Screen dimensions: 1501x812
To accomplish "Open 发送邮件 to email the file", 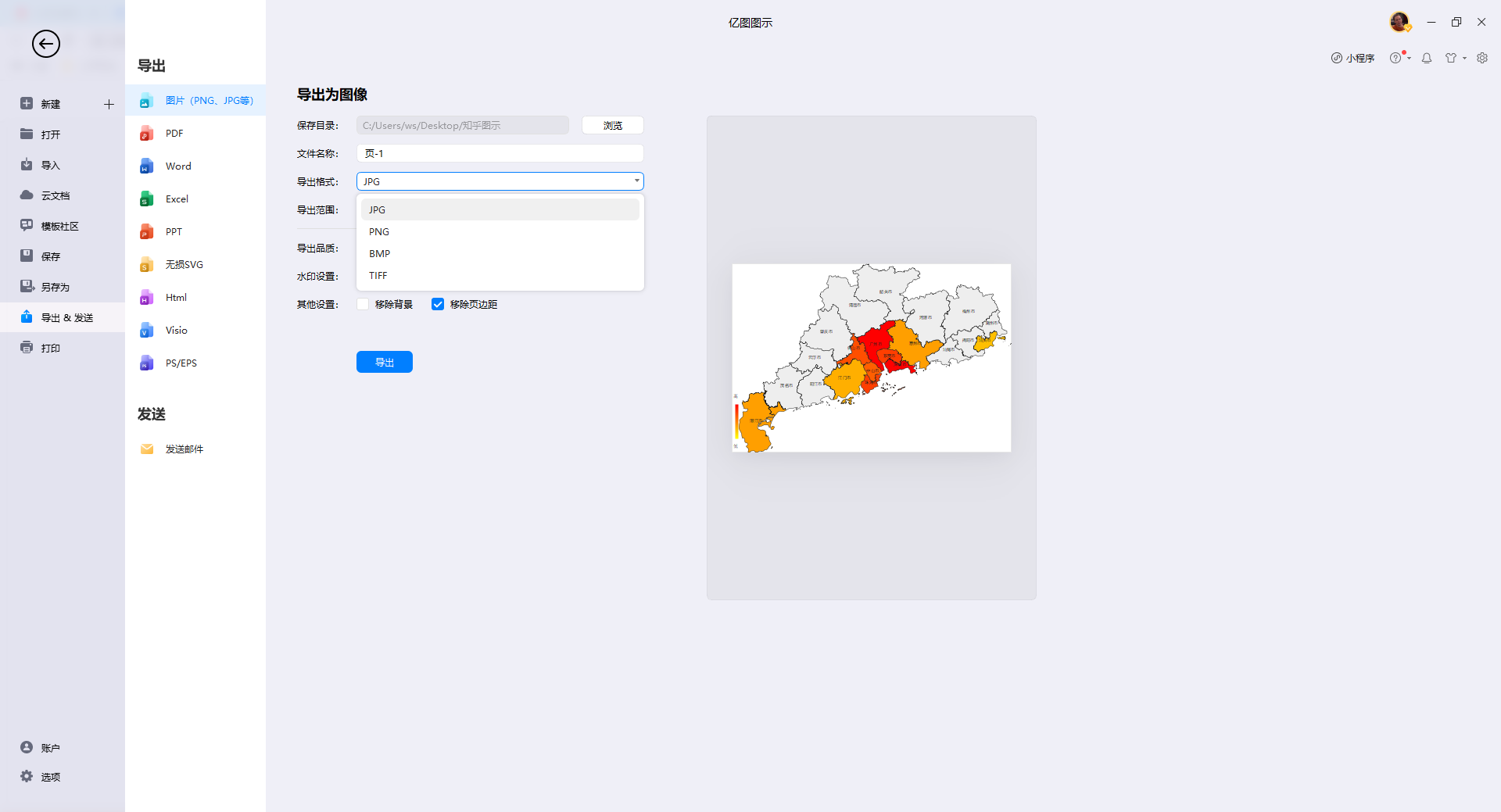I will [x=184, y=449].
